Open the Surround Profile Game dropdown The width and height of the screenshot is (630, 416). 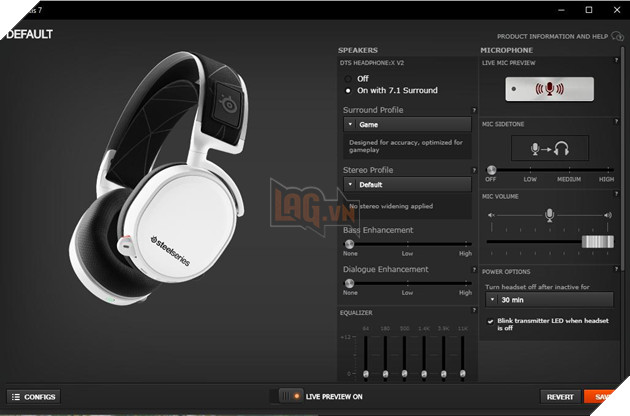pos(407,125)
